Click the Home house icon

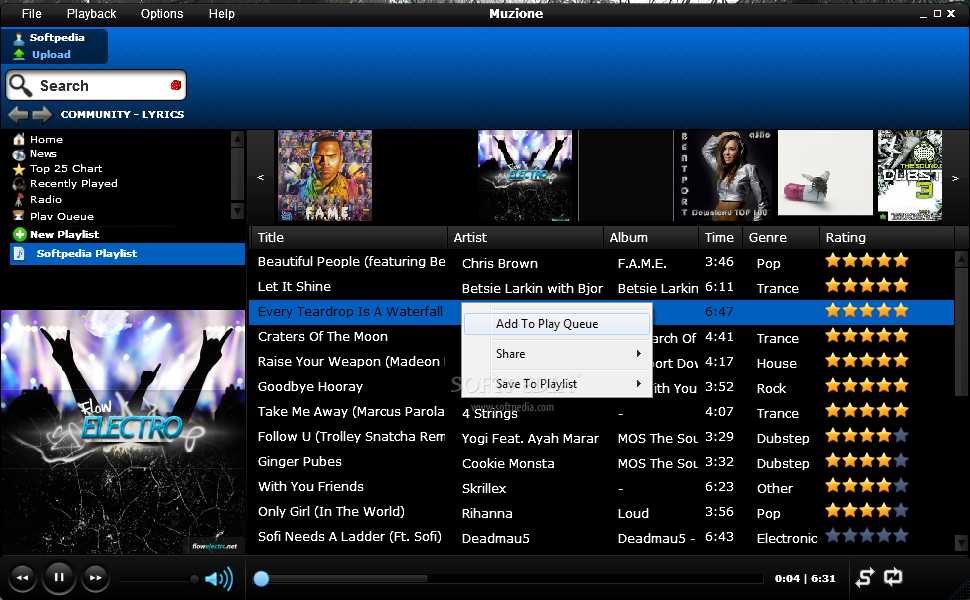19,139
